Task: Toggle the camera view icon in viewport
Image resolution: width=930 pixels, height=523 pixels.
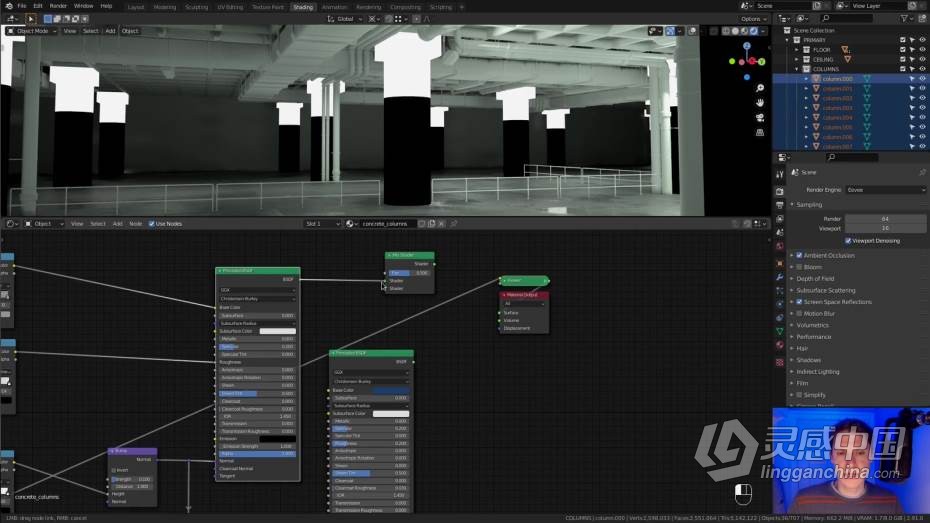Action: 760,117
